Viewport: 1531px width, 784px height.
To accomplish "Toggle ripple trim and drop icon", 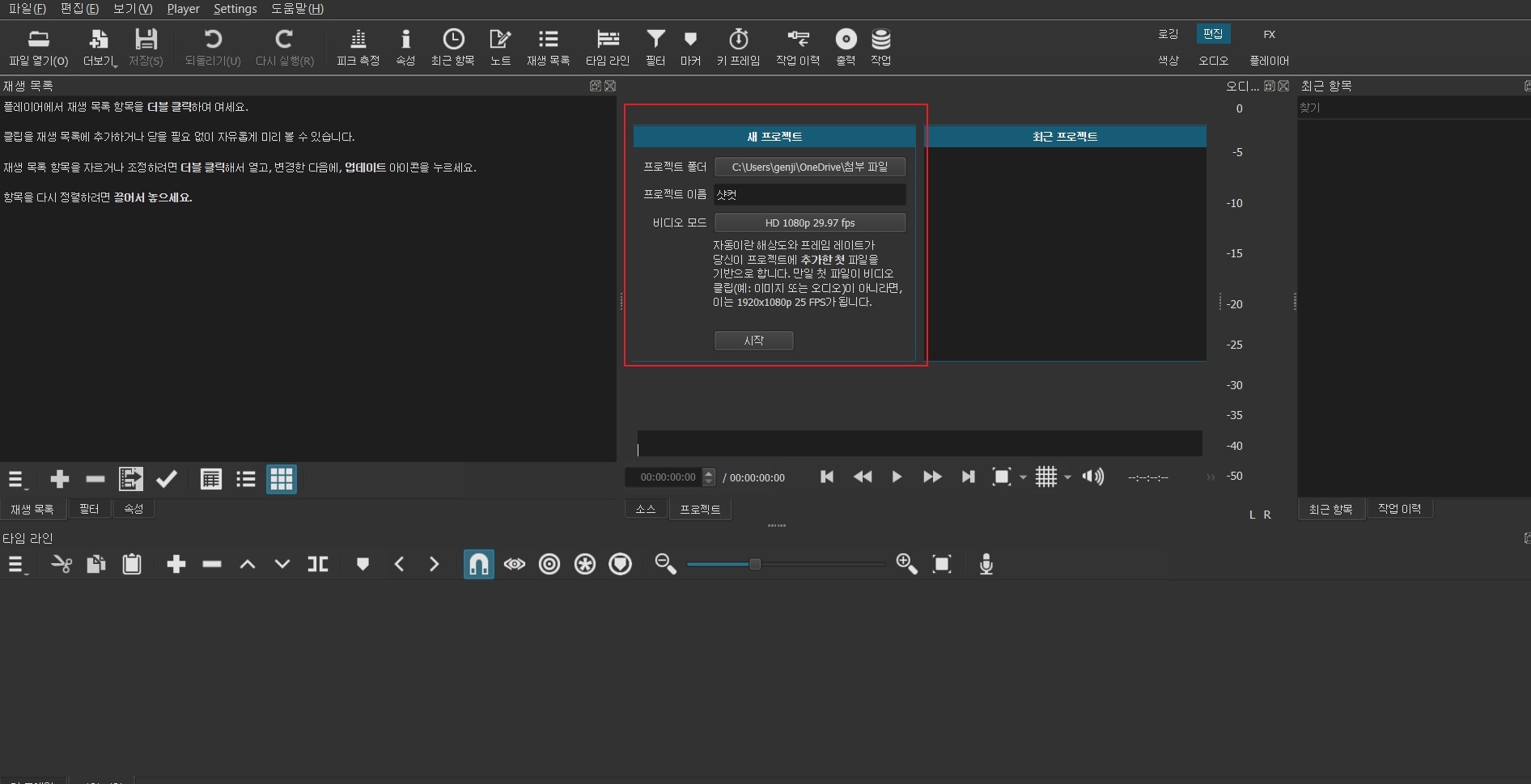I will tap(549, 565).
